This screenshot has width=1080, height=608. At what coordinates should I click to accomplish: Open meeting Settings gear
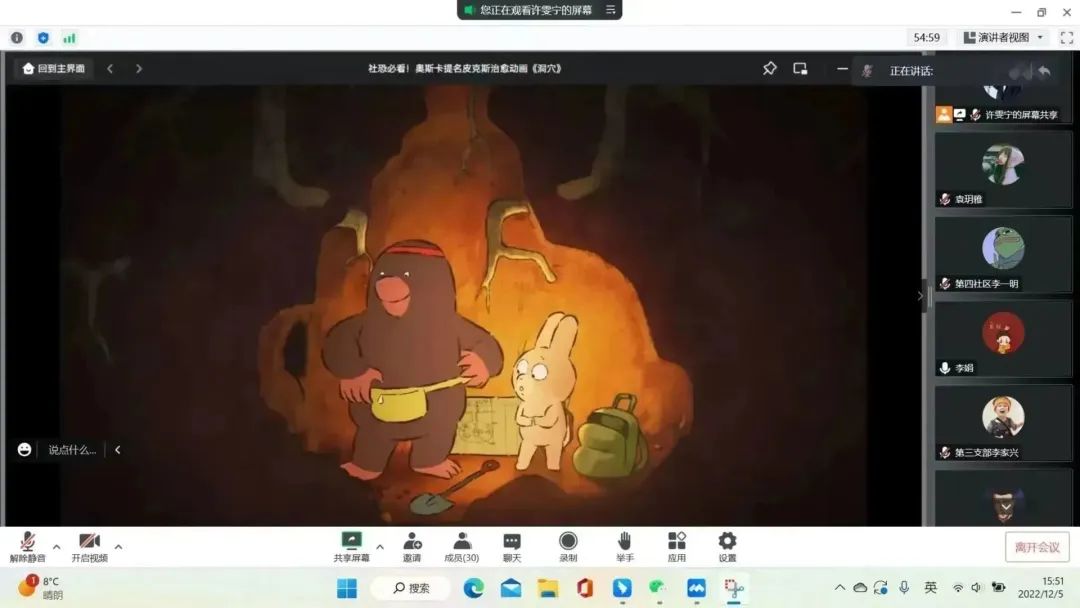click(x=727, y=547)
